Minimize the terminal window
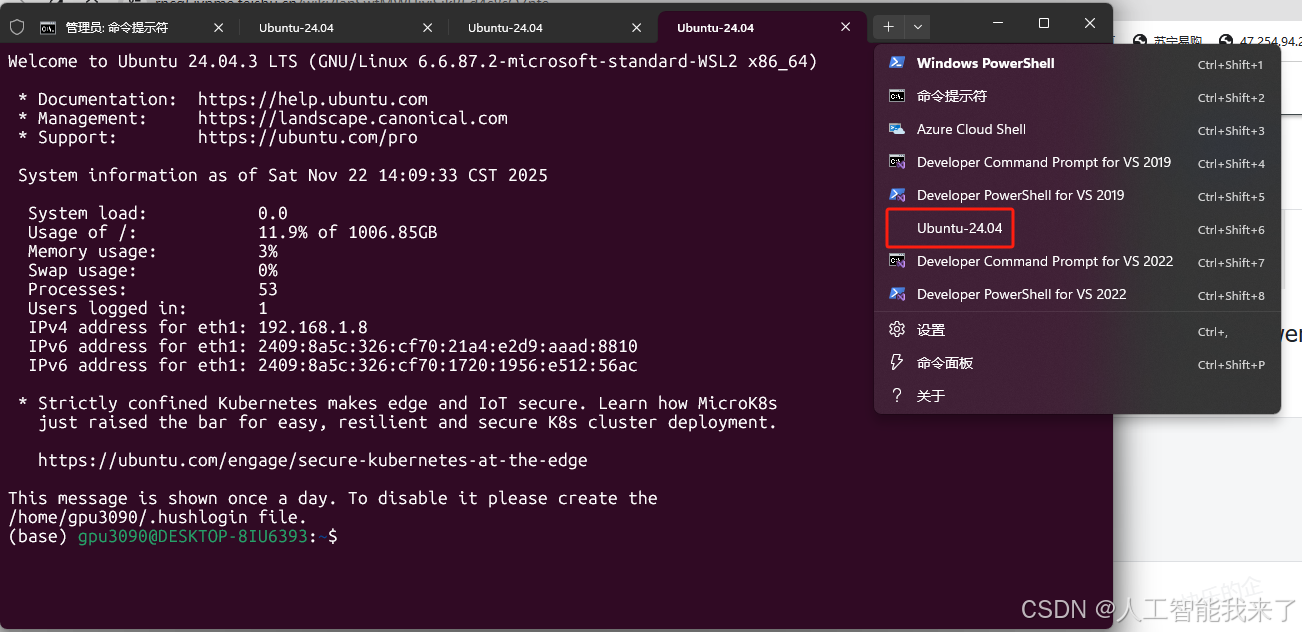 pyautogui.click(x=998, y=23)
